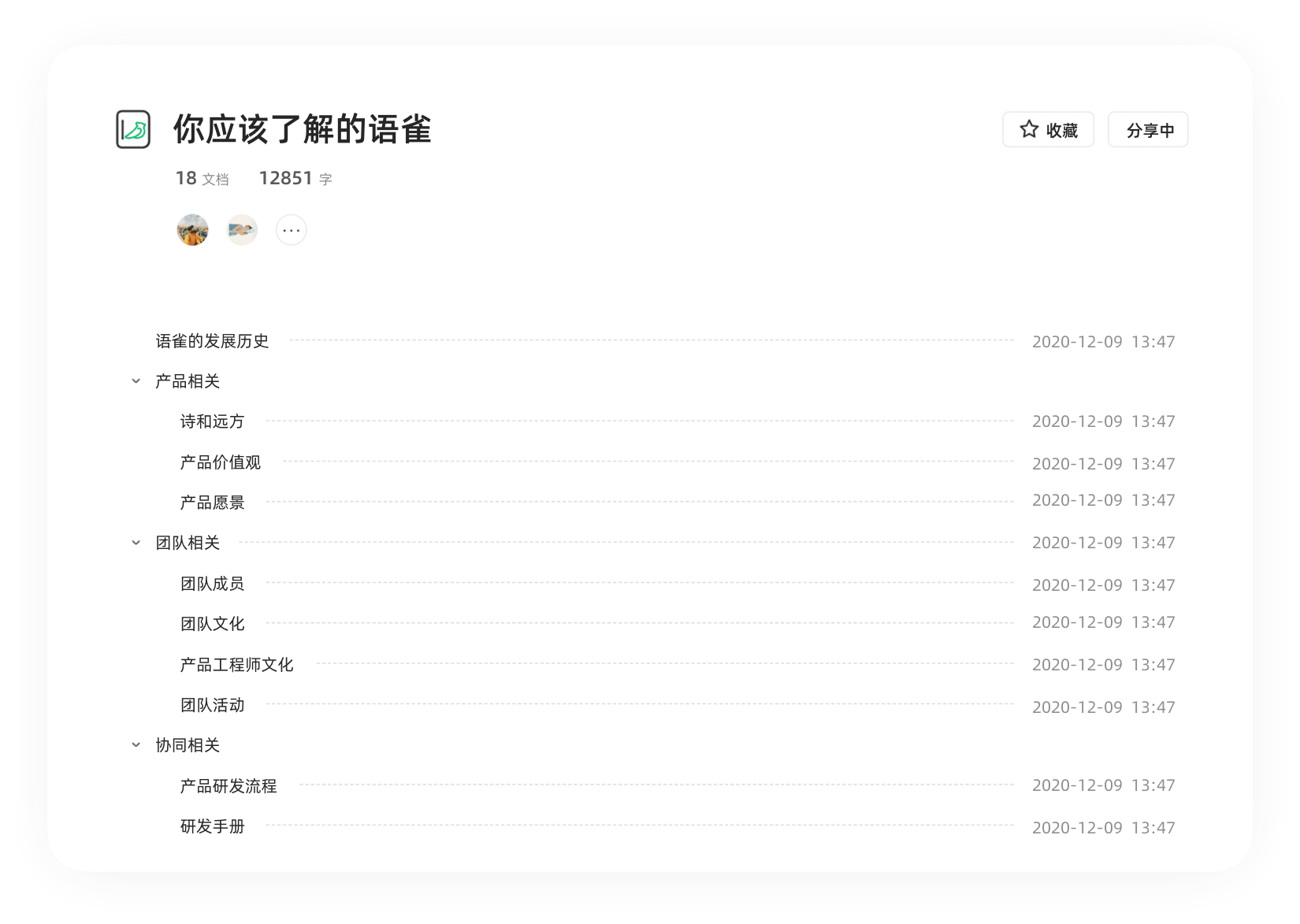Click the second member avatar
1300x924 pixels.
pos(243,230)
